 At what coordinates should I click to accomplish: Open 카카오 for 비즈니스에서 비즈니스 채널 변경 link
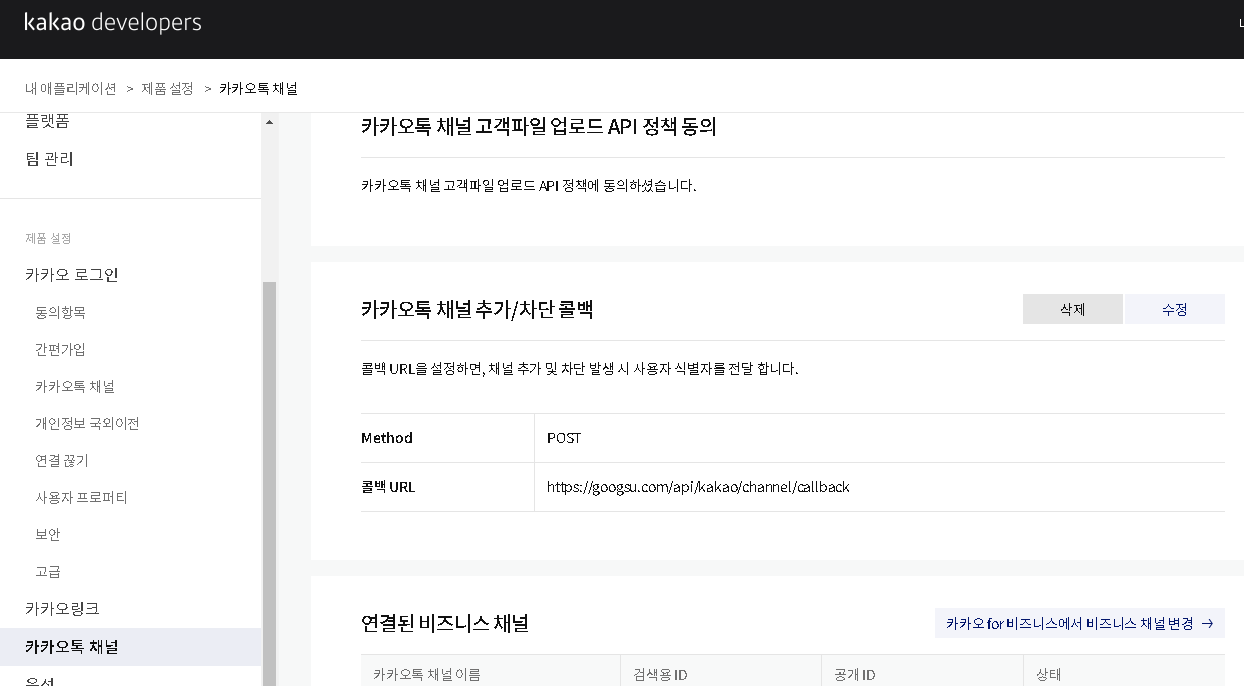(x=1080, y=623)
